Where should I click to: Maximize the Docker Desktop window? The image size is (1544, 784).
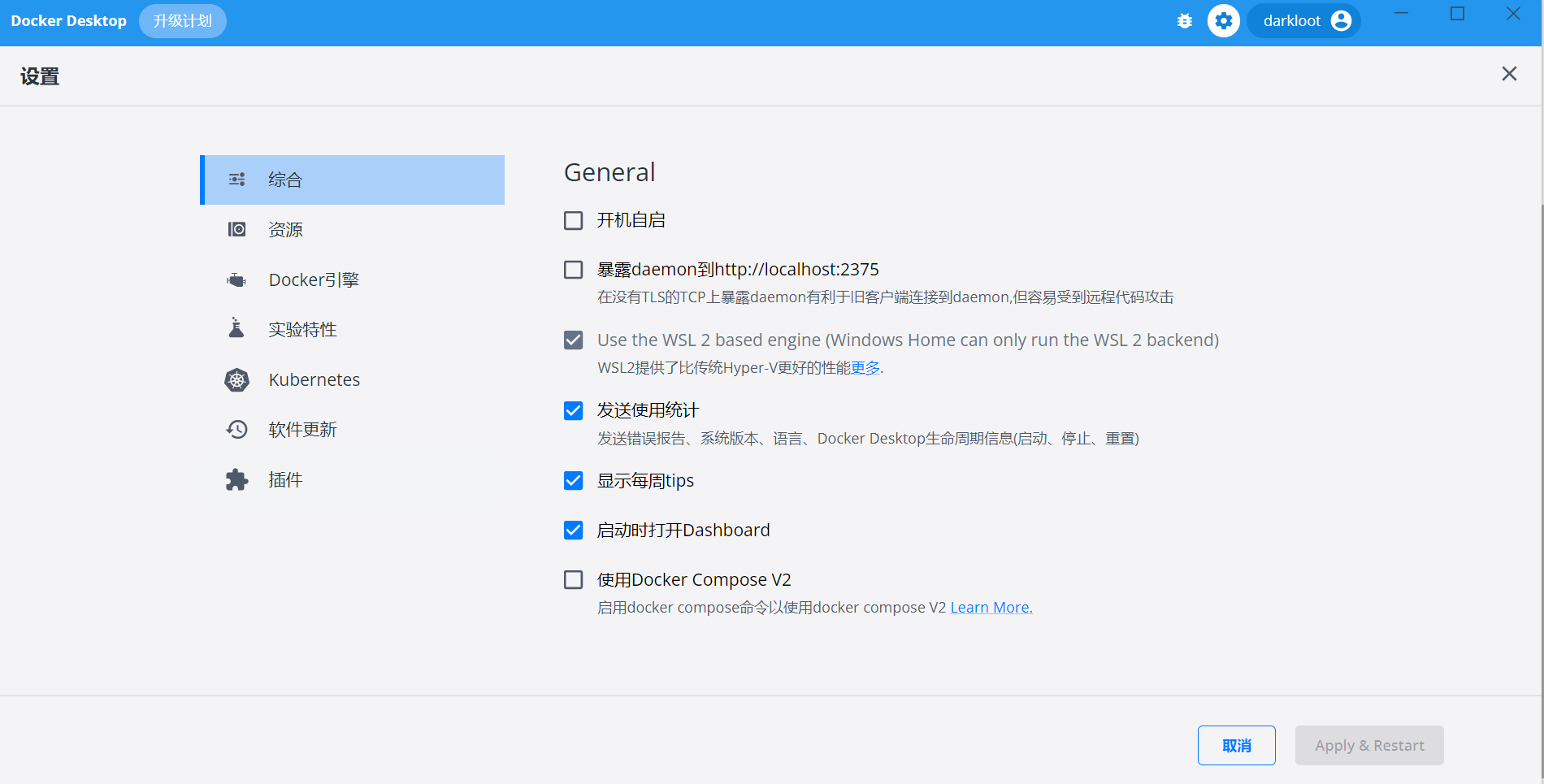point(1457,14)
